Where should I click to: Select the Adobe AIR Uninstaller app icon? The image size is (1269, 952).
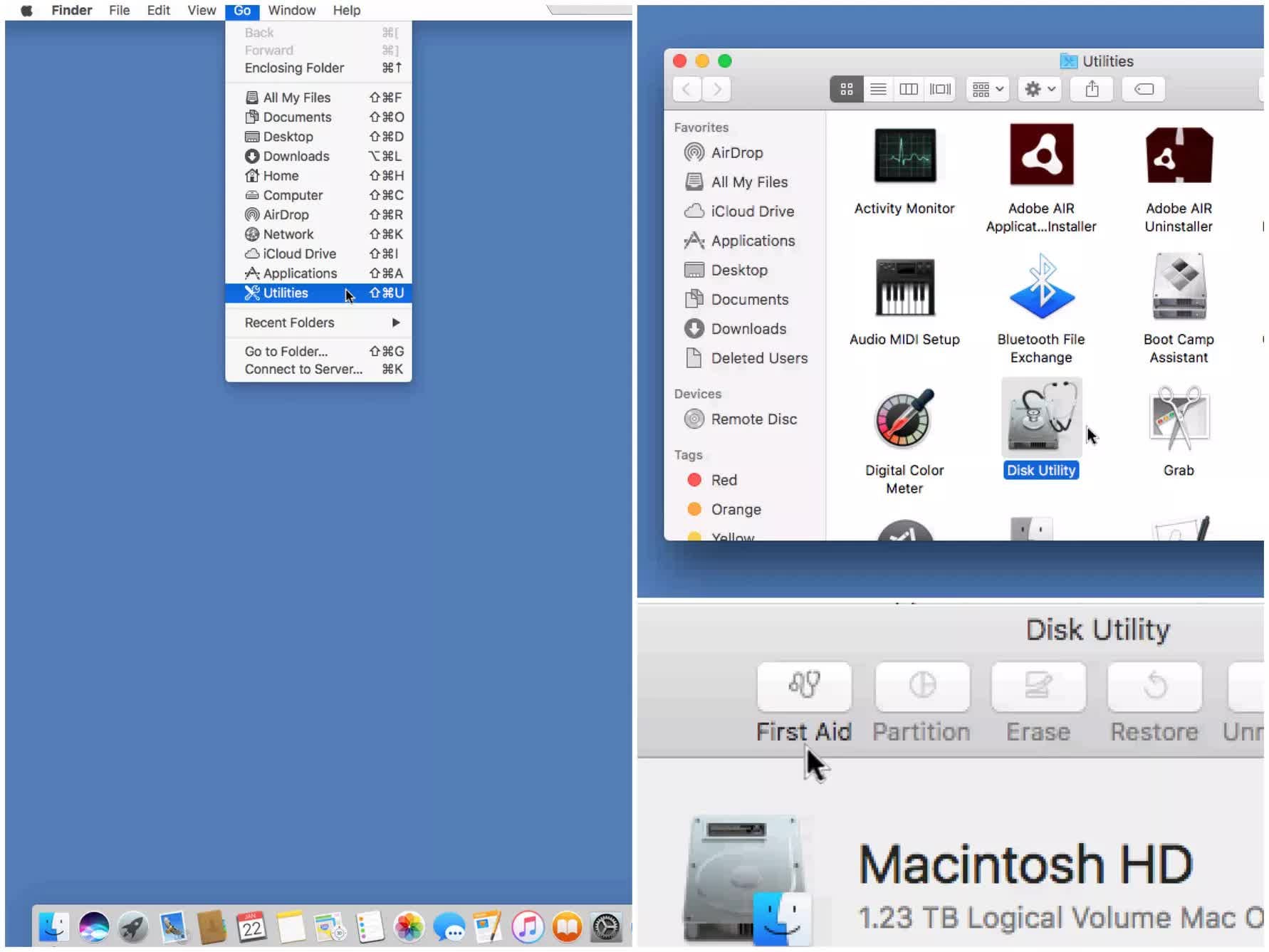pos(1179,155)
